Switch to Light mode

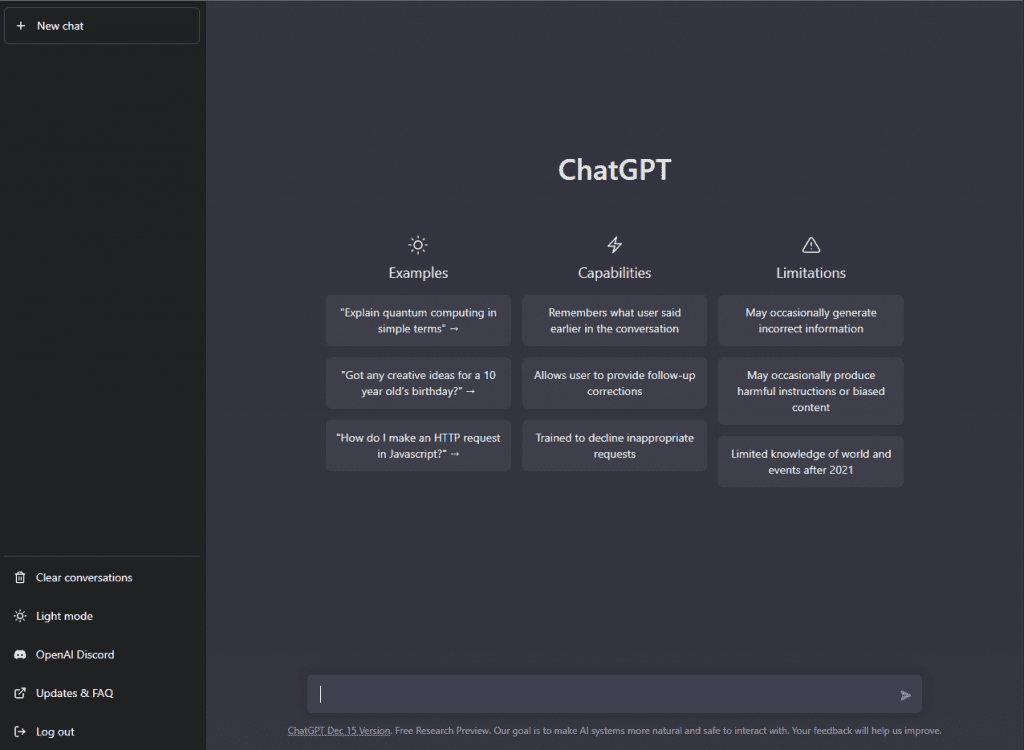point(102,616)
